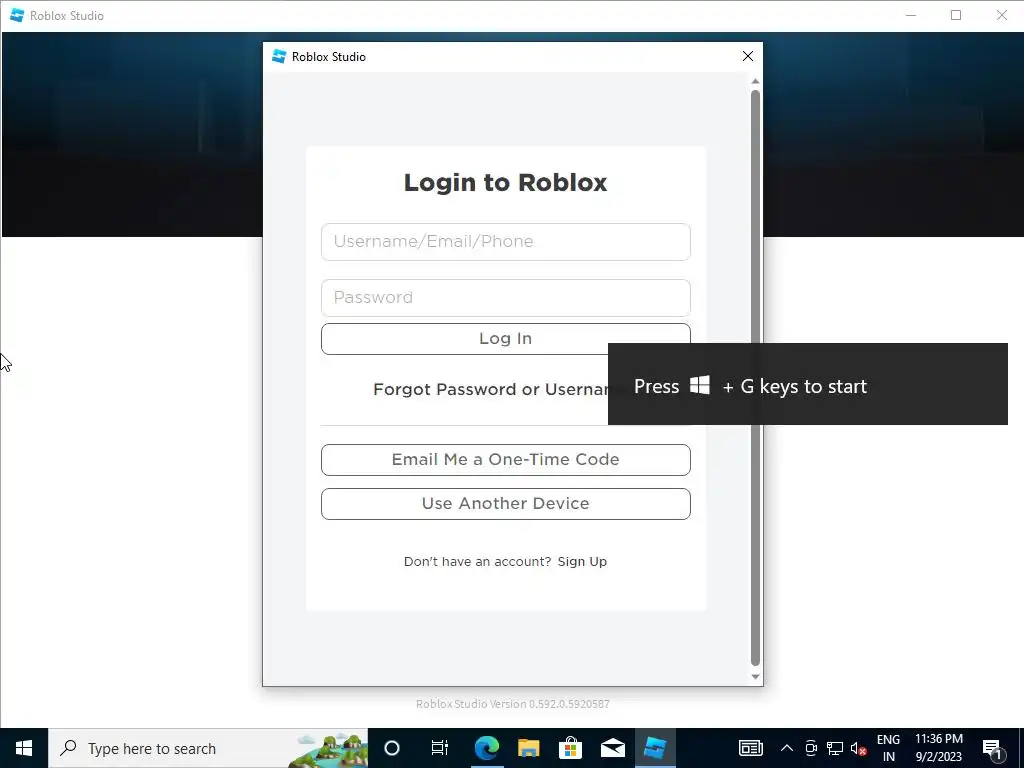Focus the Password field

point(505,298)
